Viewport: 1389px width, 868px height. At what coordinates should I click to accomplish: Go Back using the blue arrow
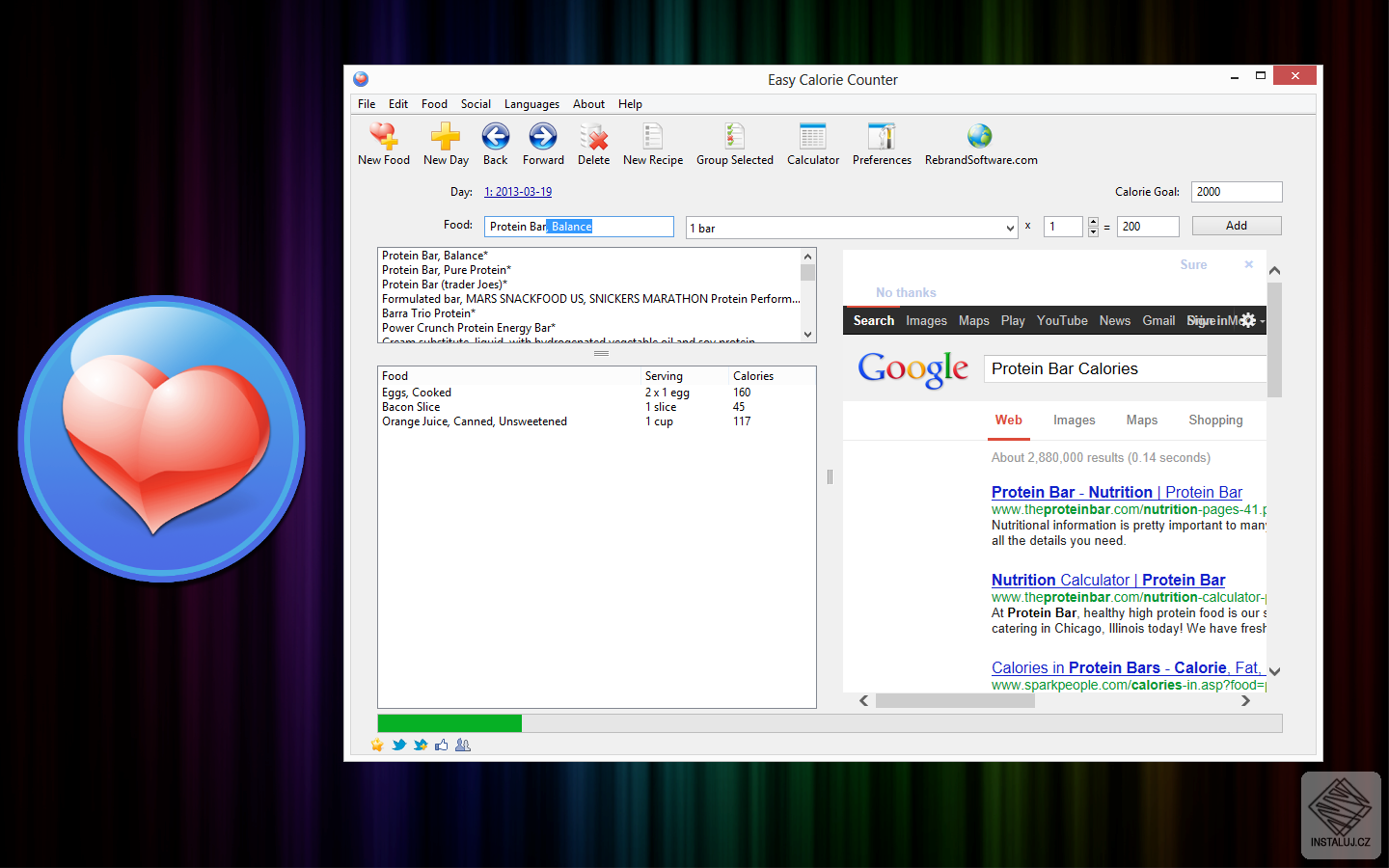(x=496, y=137)
